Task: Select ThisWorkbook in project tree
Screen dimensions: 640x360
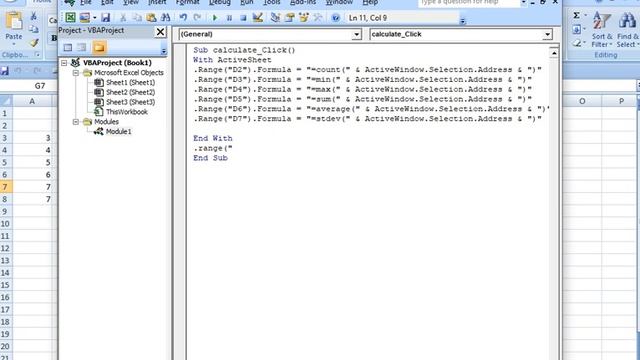Action: point(127,112)
